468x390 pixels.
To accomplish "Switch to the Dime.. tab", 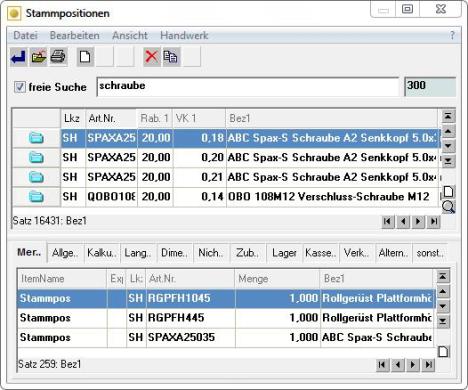I will coord(174,253).
